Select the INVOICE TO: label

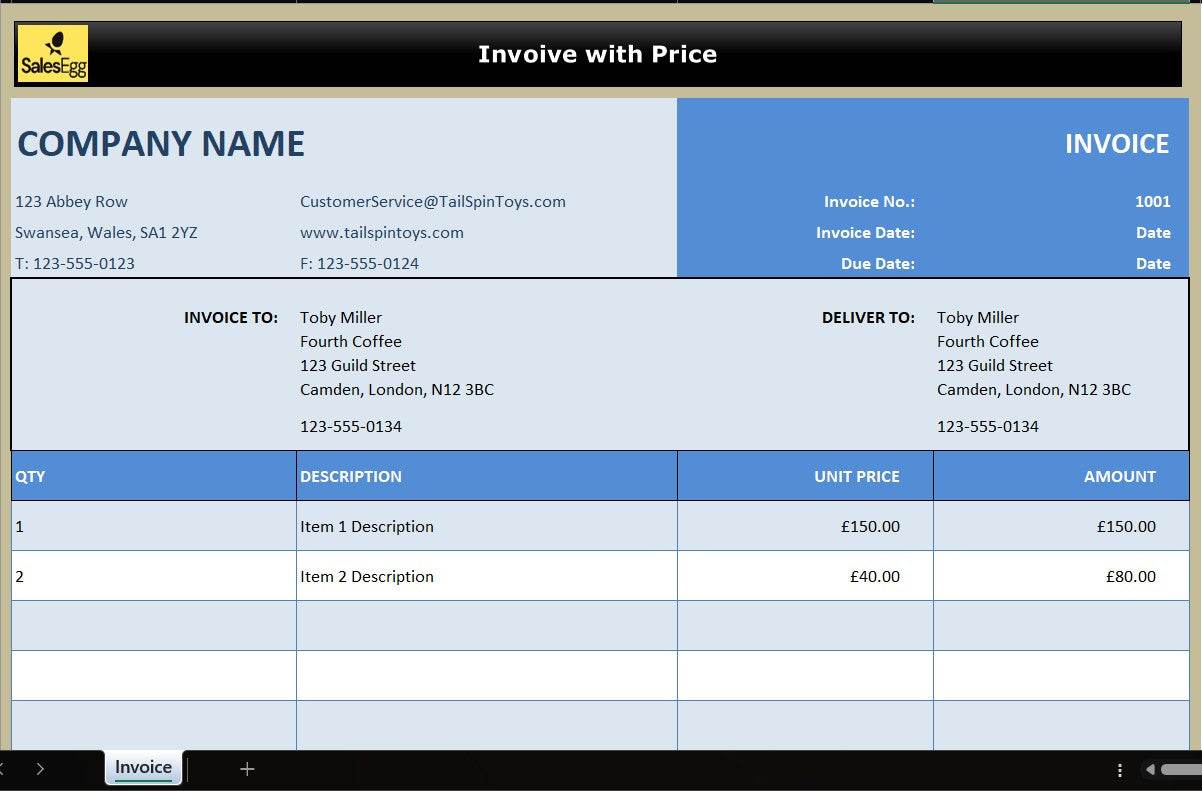coord(231,317)
